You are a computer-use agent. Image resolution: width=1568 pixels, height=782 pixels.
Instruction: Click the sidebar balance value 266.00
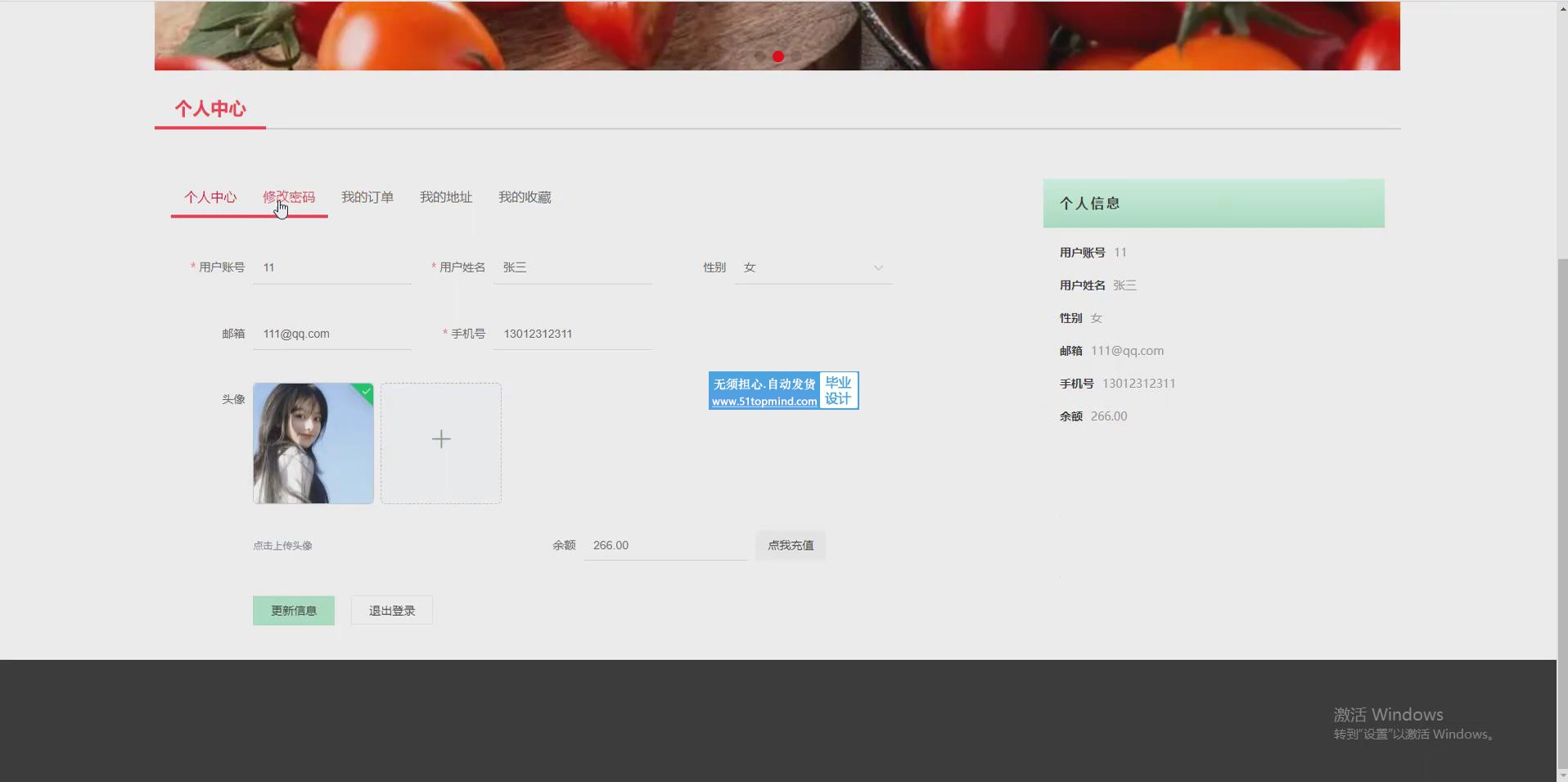pyautogui.click(x=1109, y=416)
